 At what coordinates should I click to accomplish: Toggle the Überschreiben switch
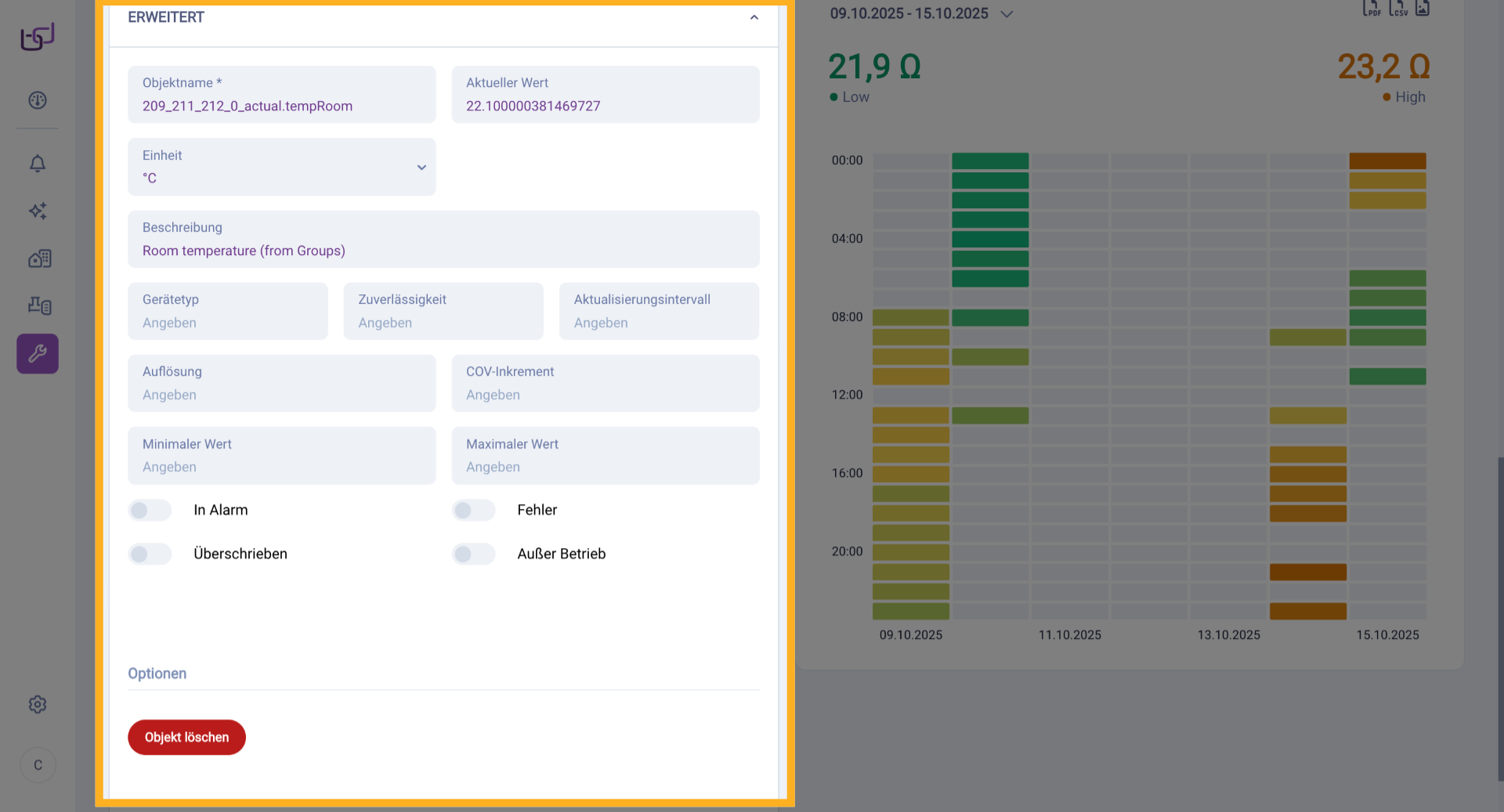150,554
